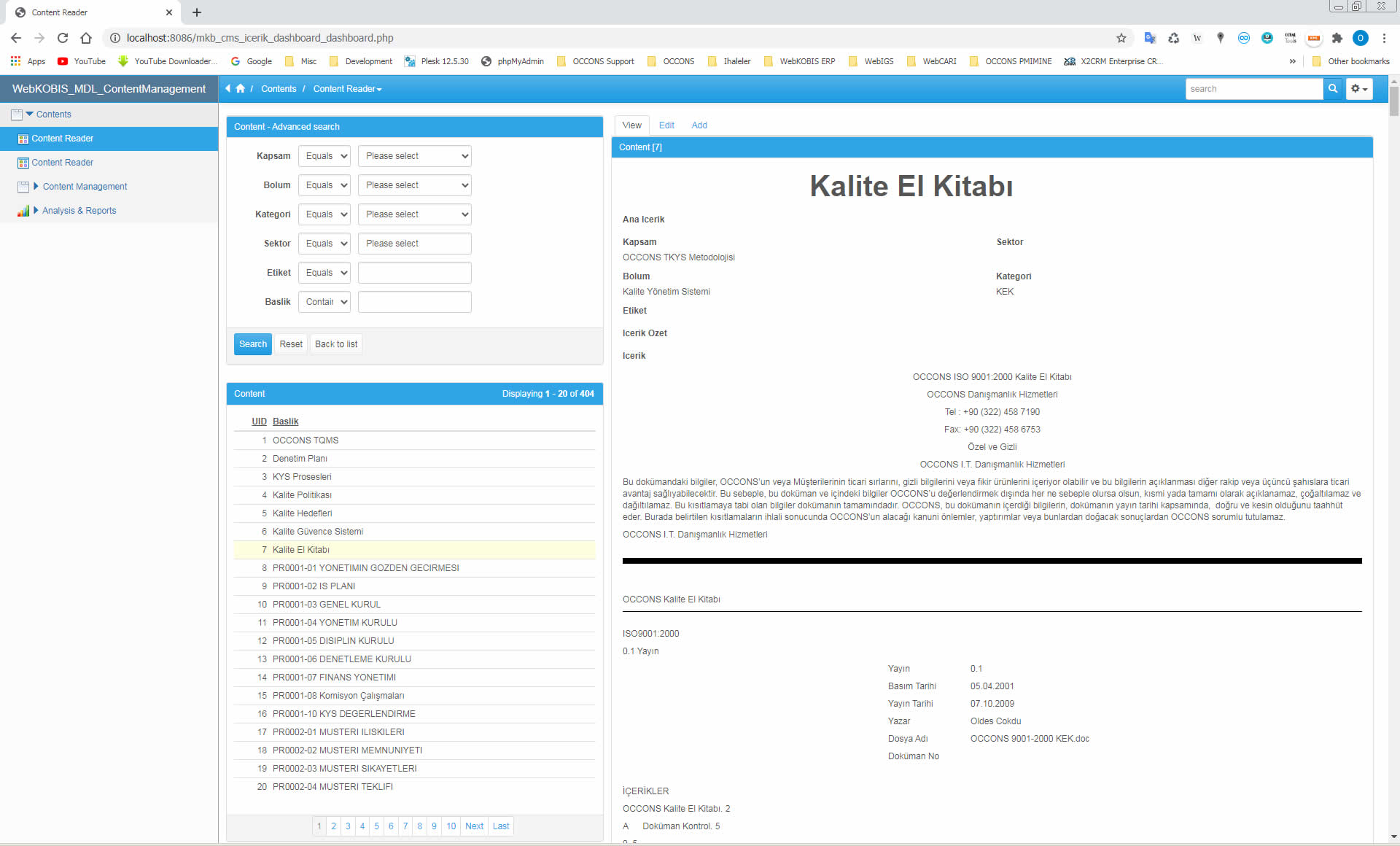The height and width of the screenshot is (846, 1400).
Task: Switch to the Add tab
Action: coord(699,125)
